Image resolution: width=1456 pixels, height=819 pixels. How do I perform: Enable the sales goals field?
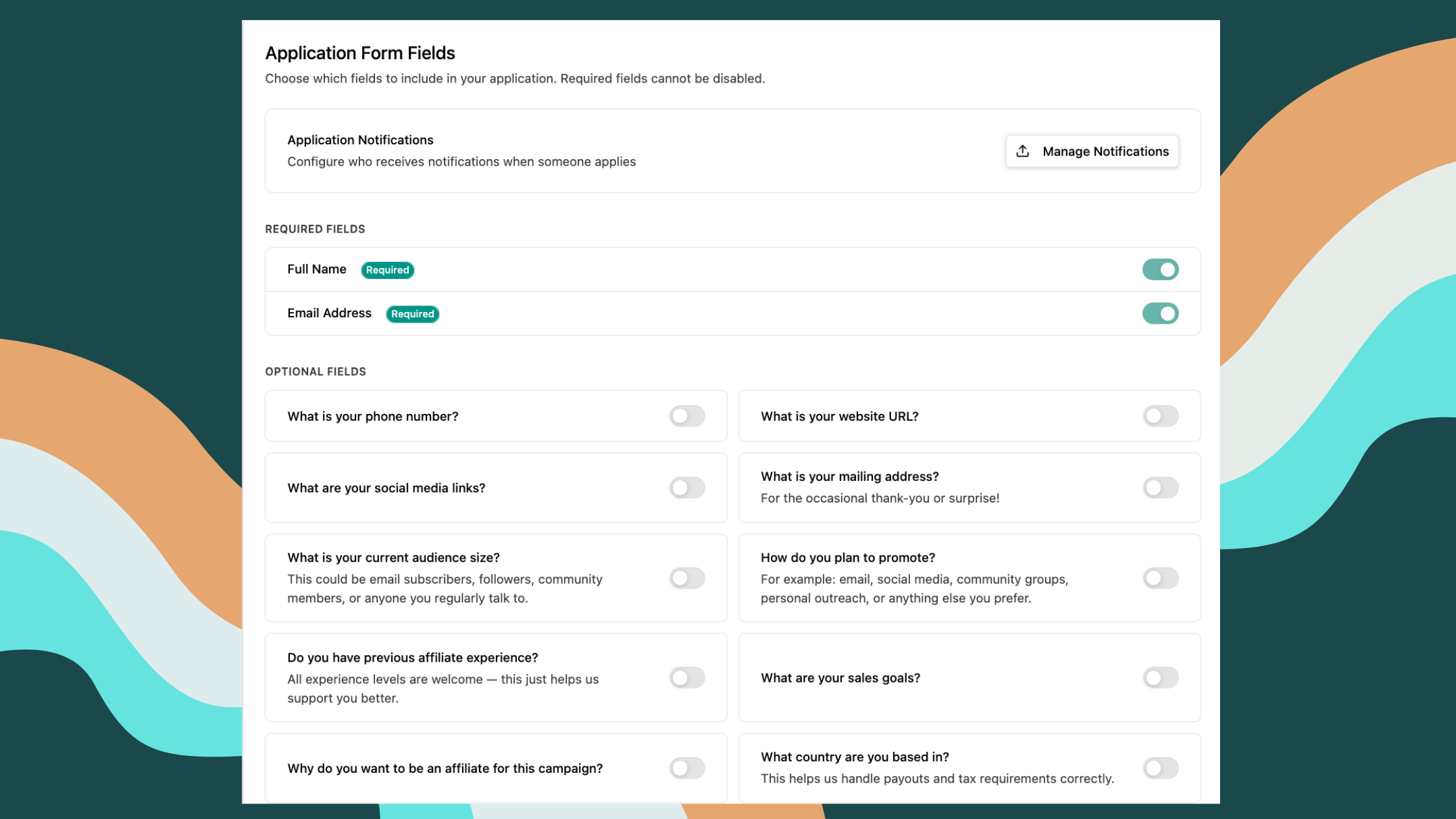pyautogui.click(x=1160, y=677)
